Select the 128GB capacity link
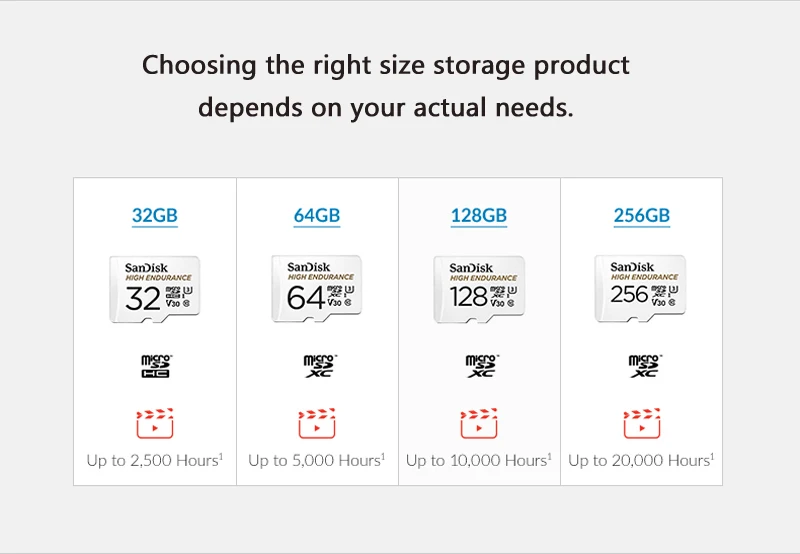 pos(479,215)
